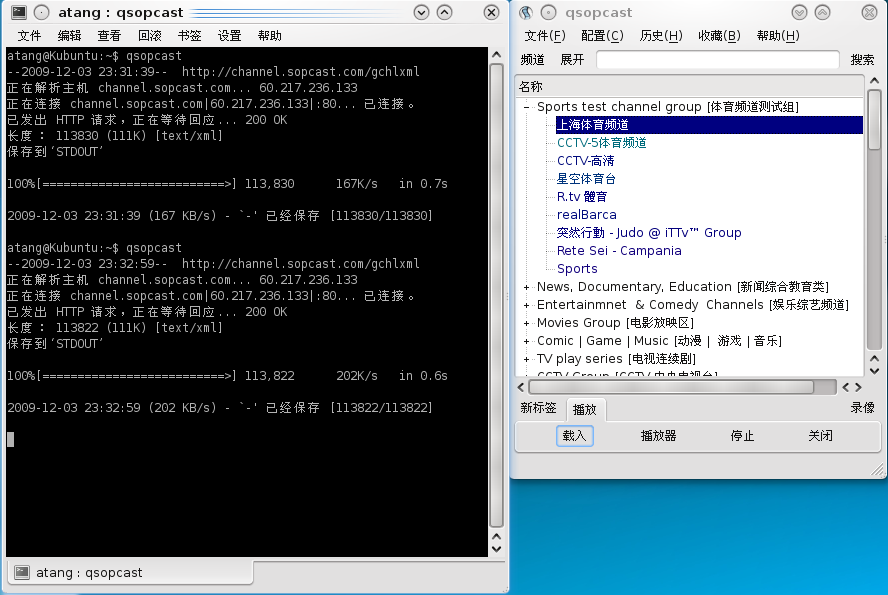Click the 播放器 button
Image resolution: width=888 pixels, height=595 pixels.
point(658,436)
